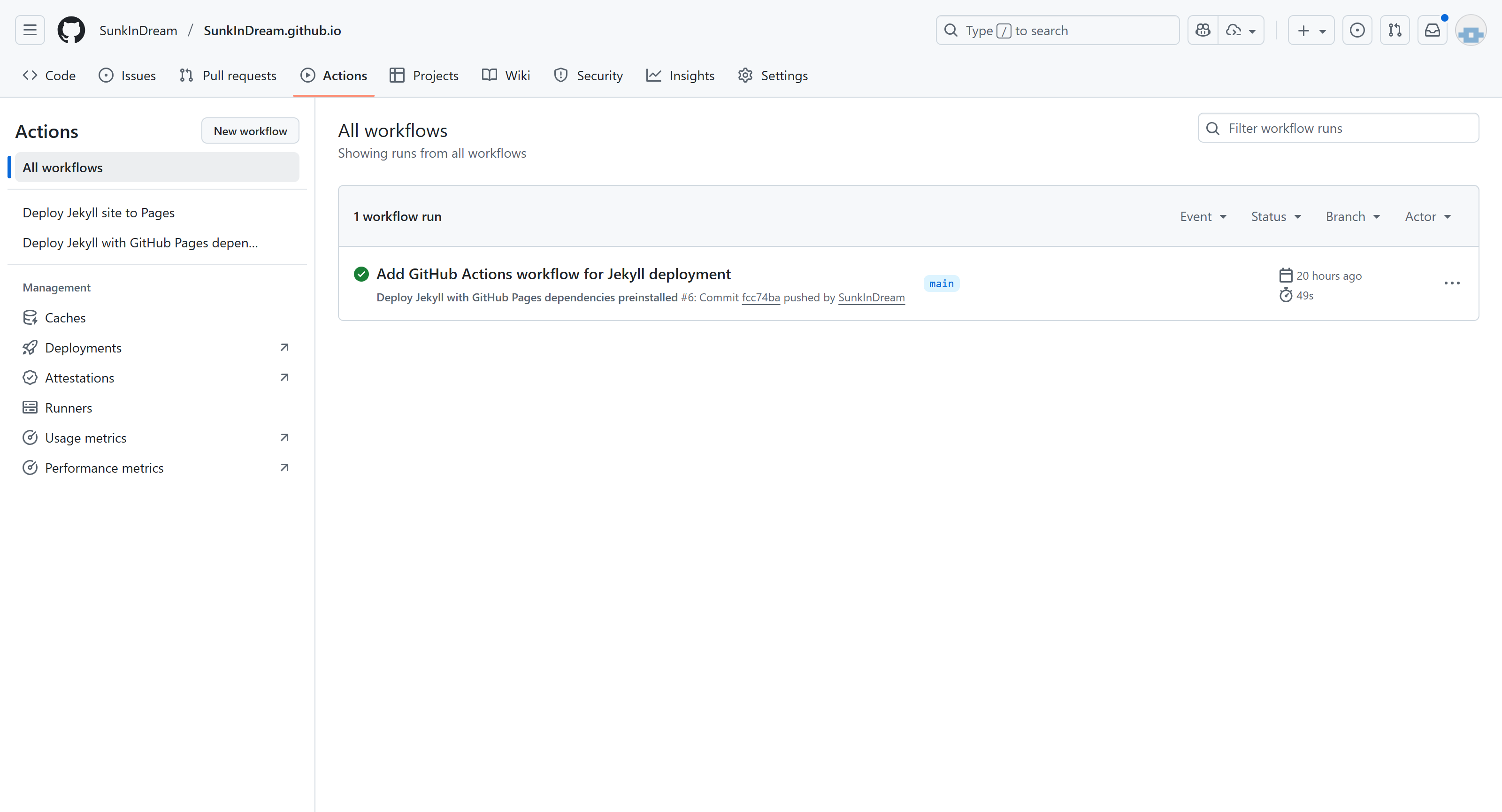Expand the Branch filter dropdown
The image size is (1502, 812).
point(1353,217)
